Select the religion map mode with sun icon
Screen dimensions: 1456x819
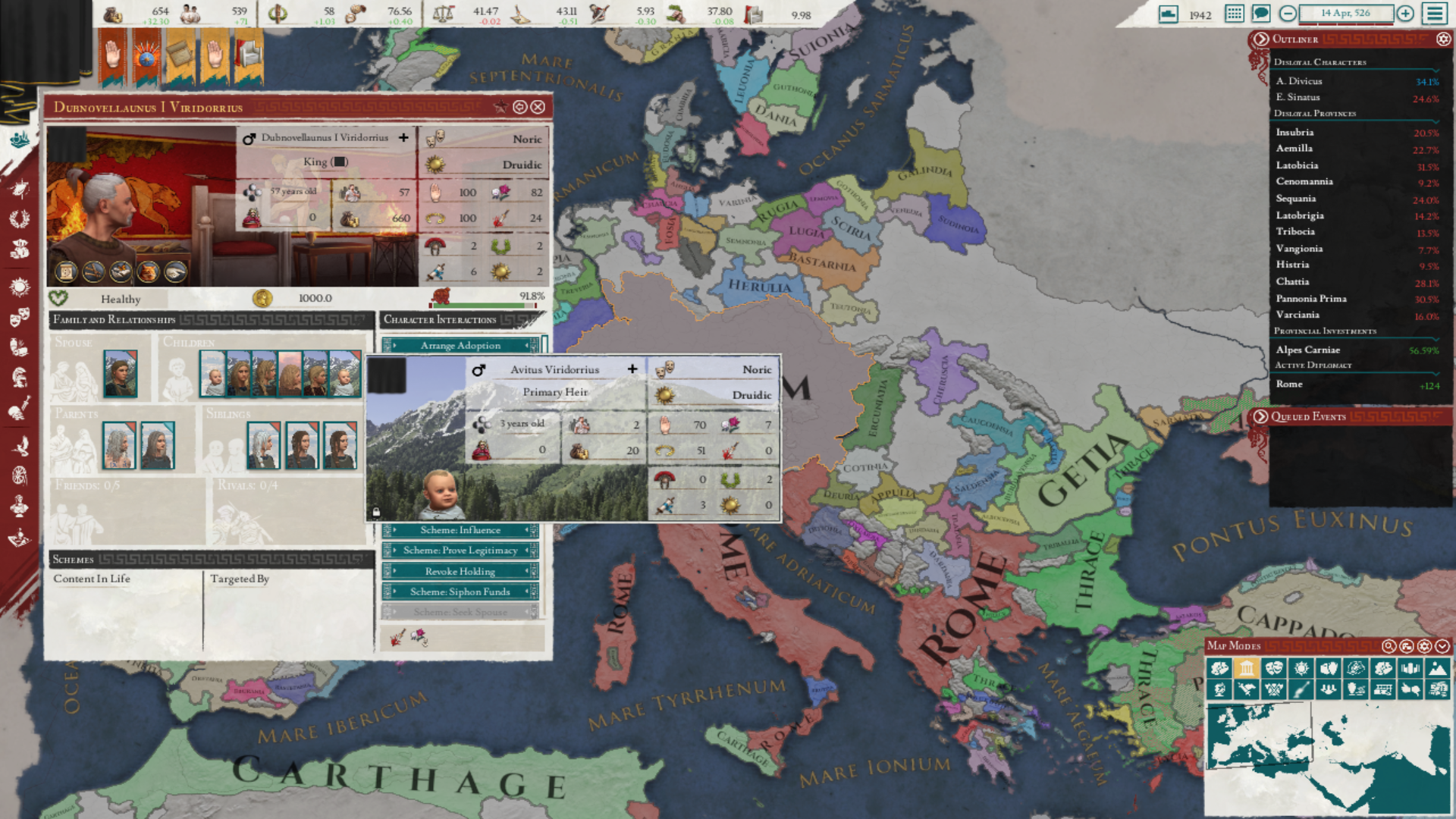click(x=1301, y=668)
